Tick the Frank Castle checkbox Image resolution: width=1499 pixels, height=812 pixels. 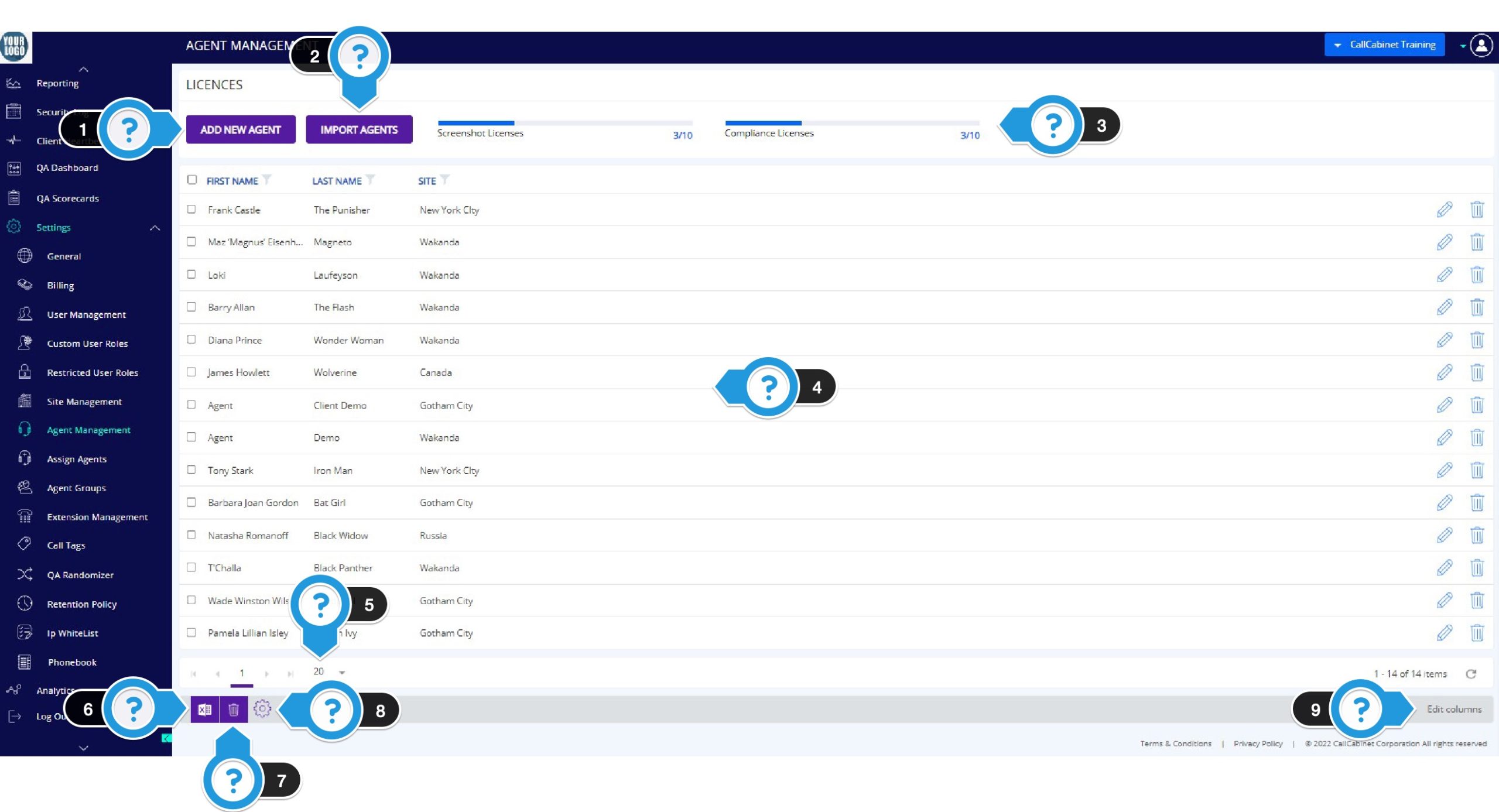pyautogui.click(x=191, y=209)
